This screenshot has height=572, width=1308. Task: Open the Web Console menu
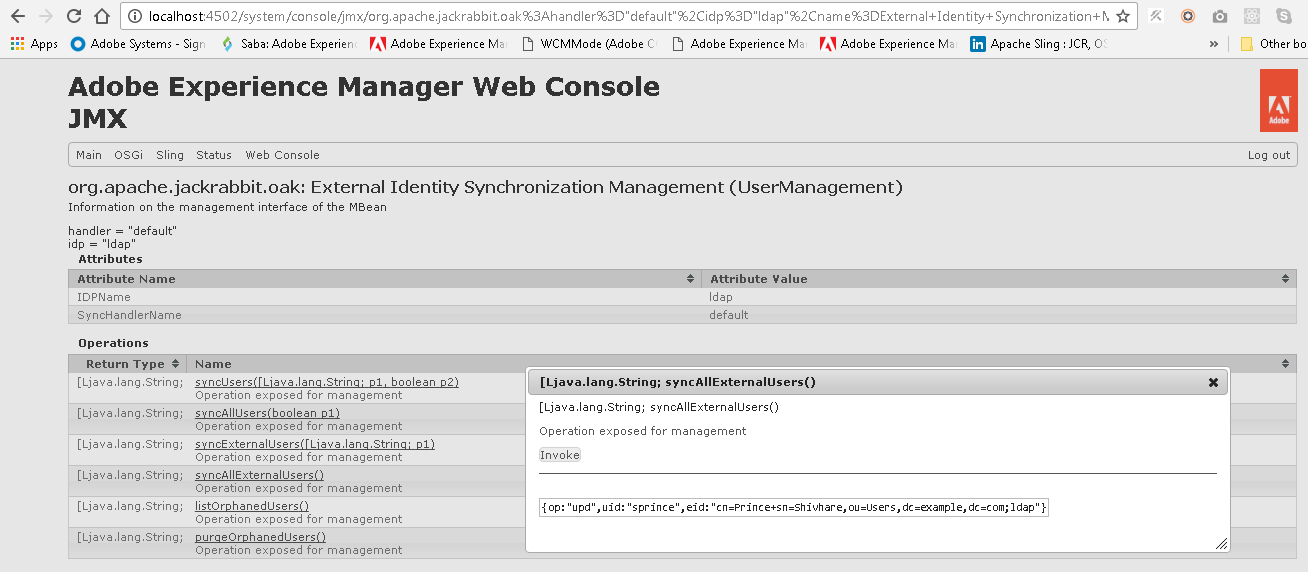click(x=283, y=155)
